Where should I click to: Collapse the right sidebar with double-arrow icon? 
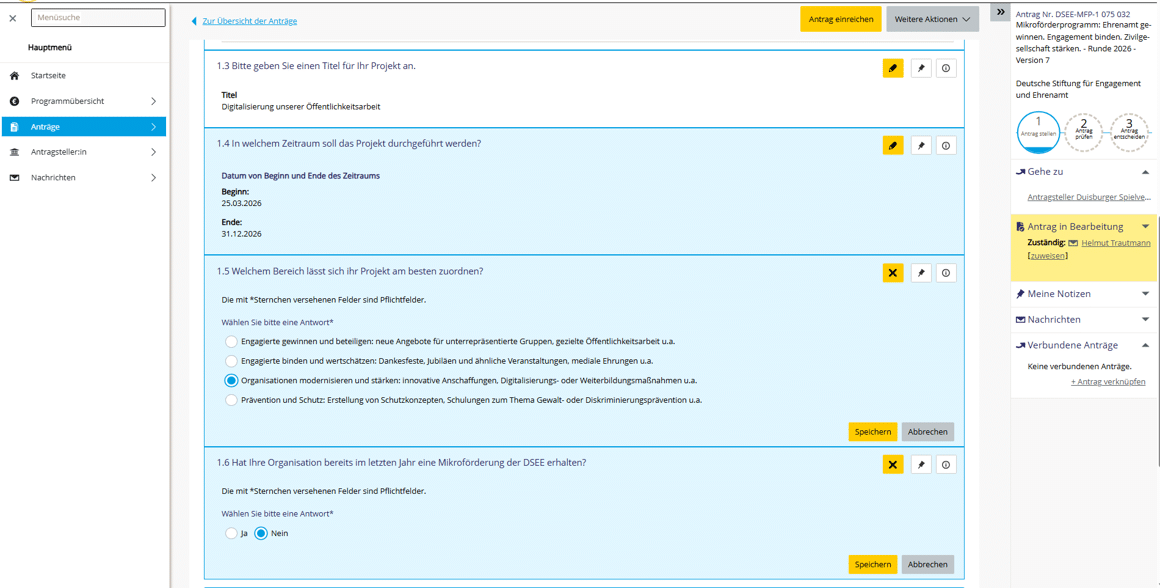coord(1000,12)
